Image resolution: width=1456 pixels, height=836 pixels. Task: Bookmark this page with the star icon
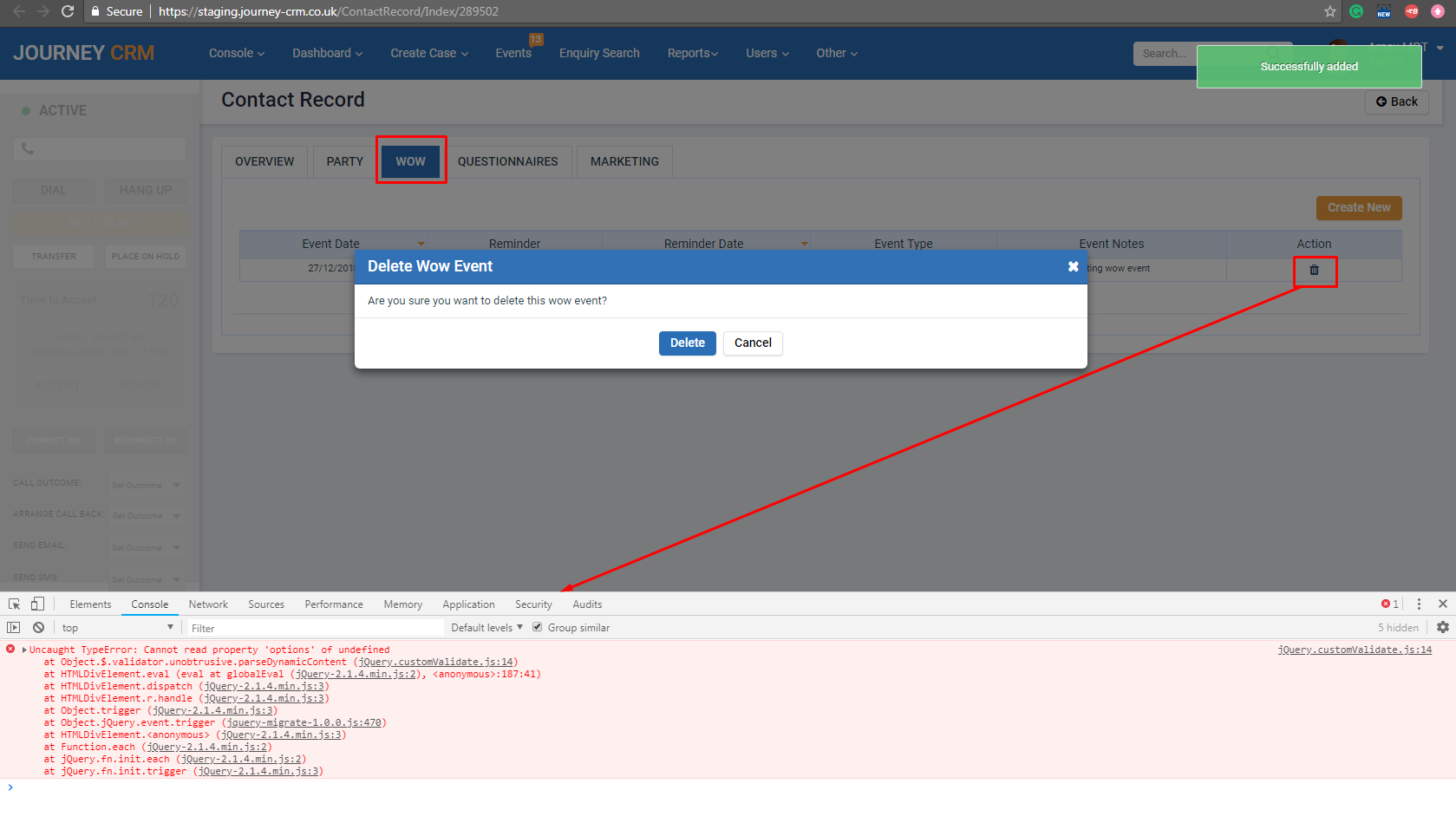1330,11
